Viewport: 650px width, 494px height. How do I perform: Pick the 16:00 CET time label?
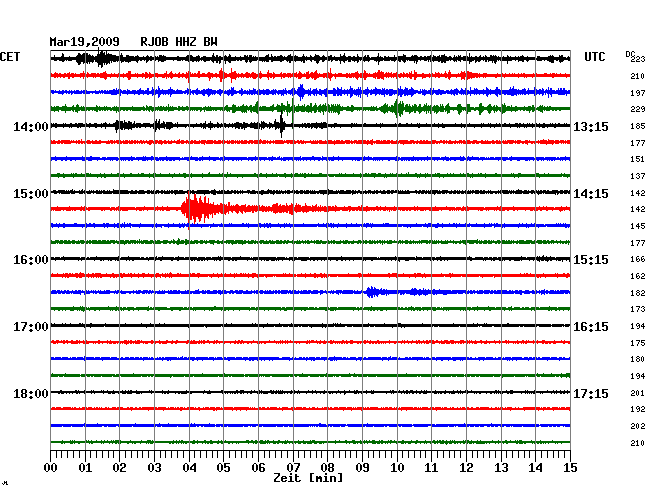point(31,260)
